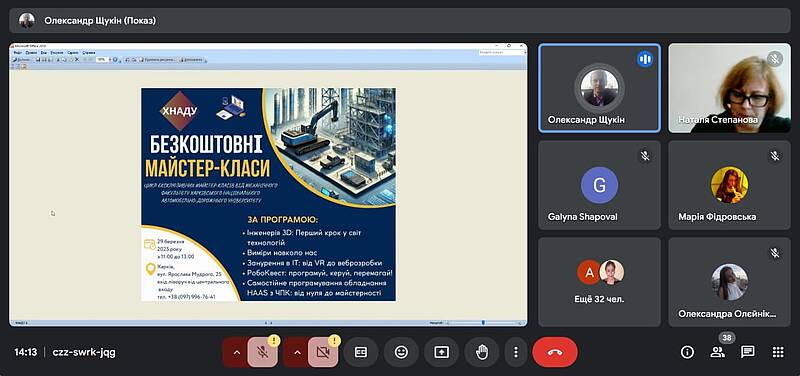Toggle the muted microphone button
Viewport: 800px width, 376px height.
(263, 352)
